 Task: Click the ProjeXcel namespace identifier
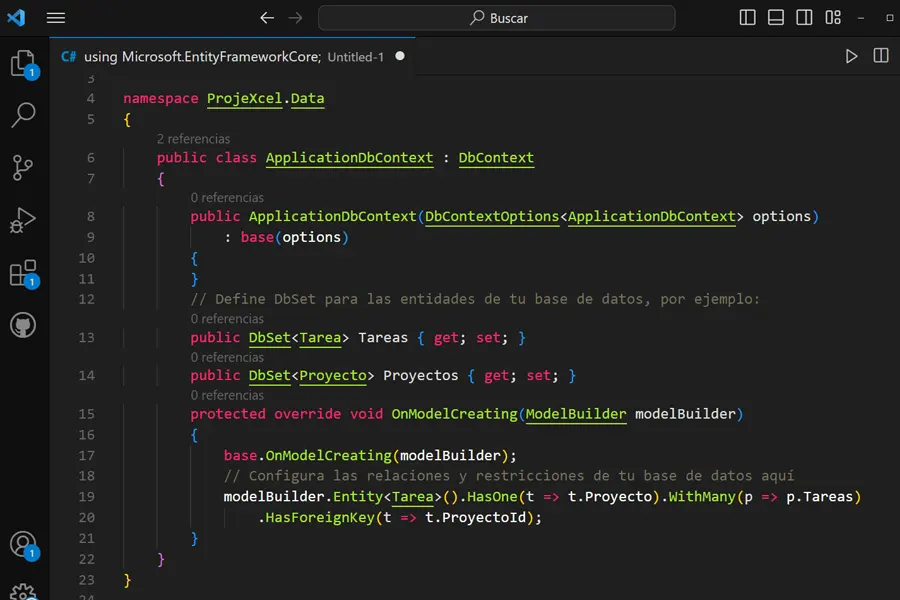tap(245, 99)
